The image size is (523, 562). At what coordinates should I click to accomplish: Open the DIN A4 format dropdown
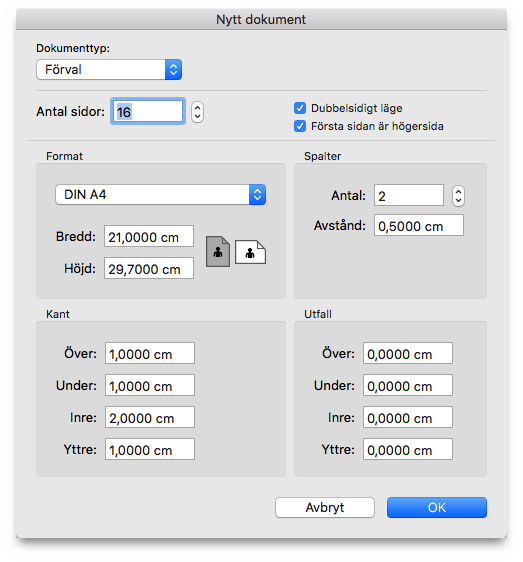tap(161, 195)
